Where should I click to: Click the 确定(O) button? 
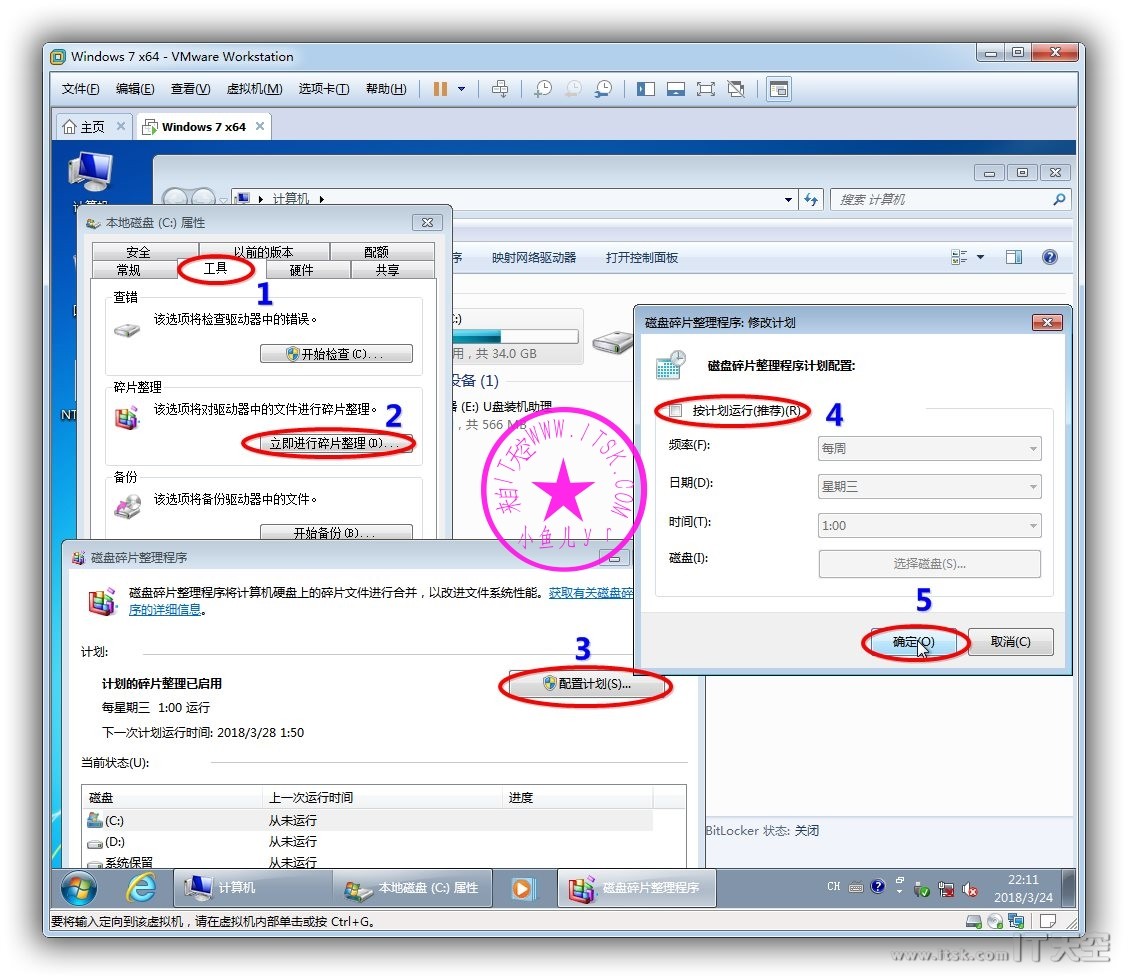click(x=913, y=642)
